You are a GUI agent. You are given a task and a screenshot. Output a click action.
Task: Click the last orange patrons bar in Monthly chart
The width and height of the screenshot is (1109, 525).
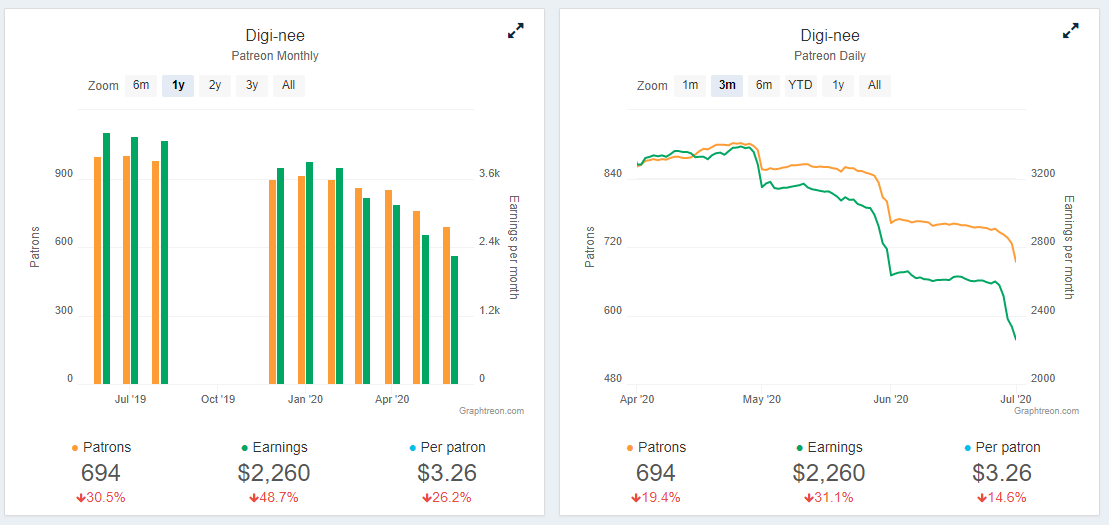point(446,306)
